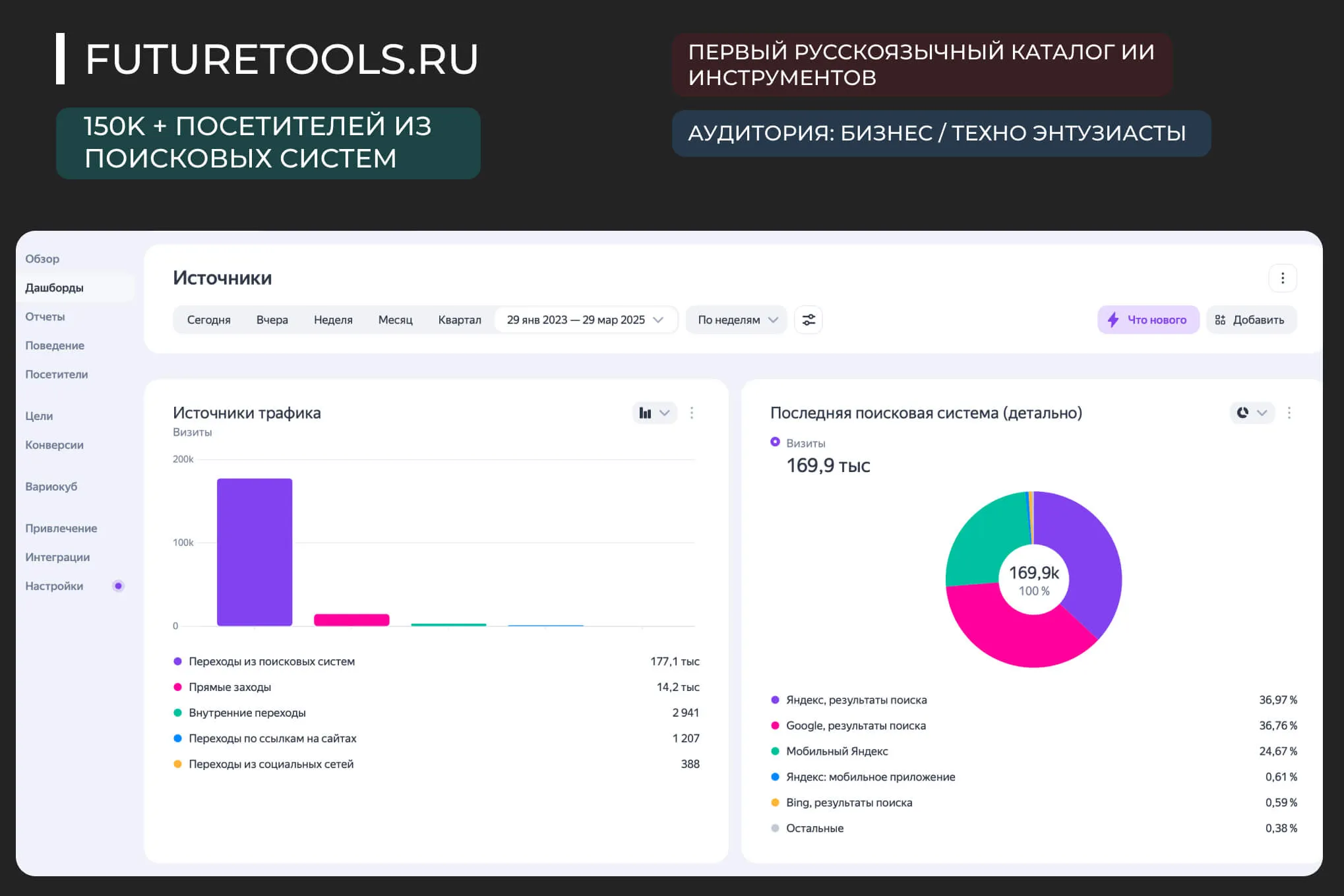Image resolution: width=1344 pixels, height=896 pixels.
Task: Select the bar chart type icon
Action: click(645, 413)
